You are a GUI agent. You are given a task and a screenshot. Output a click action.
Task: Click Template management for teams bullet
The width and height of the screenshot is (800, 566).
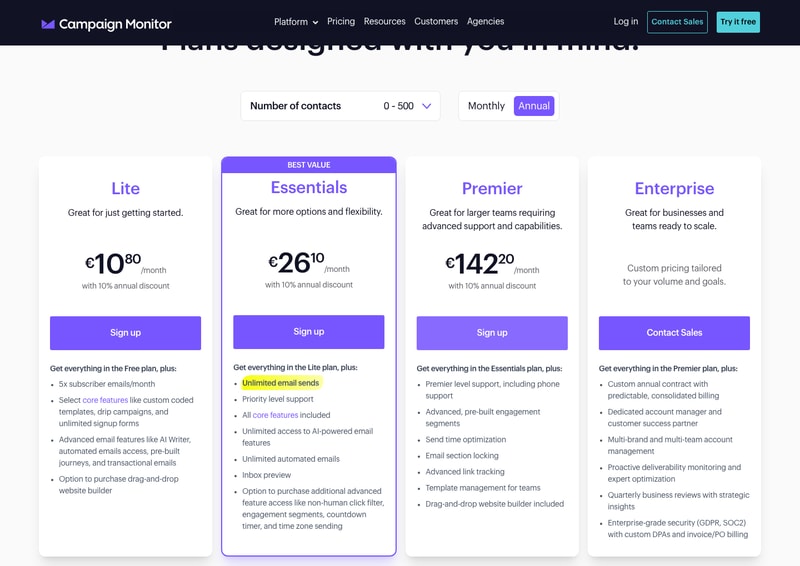pos(483,488)
